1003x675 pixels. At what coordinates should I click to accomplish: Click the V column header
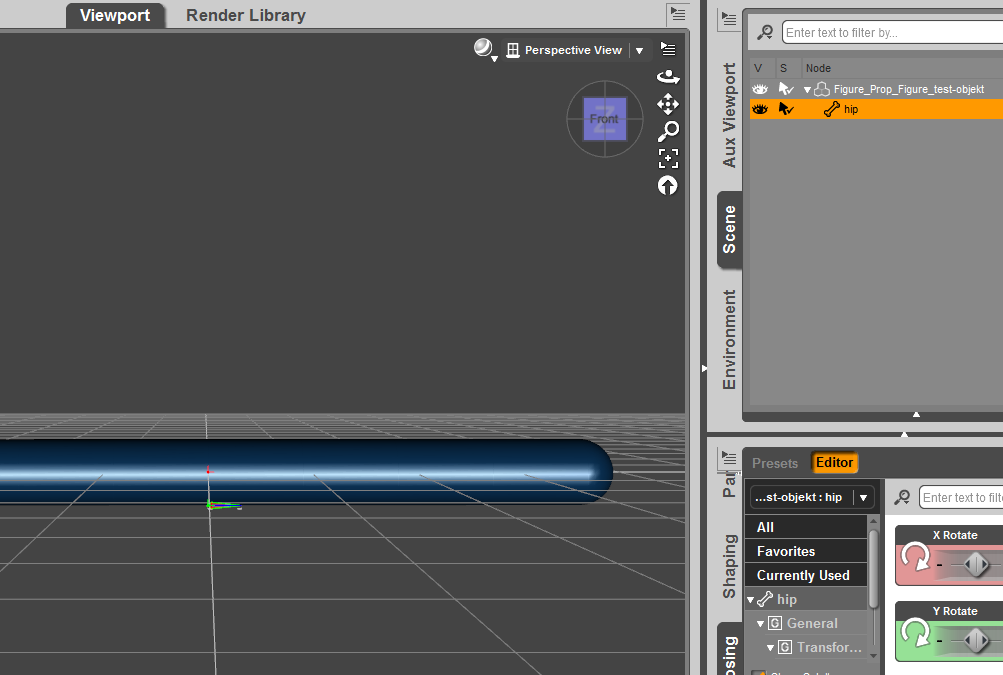click(758, 68)
